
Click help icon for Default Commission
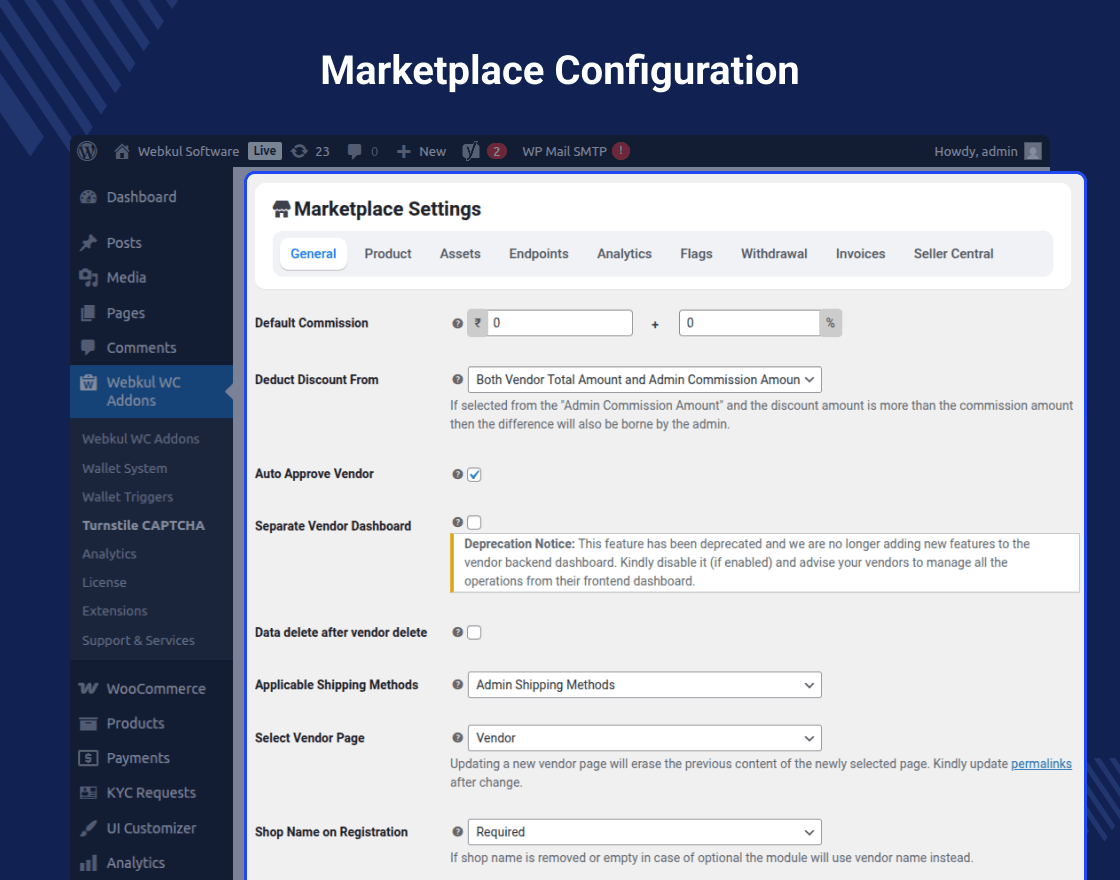tap(458, 323)
